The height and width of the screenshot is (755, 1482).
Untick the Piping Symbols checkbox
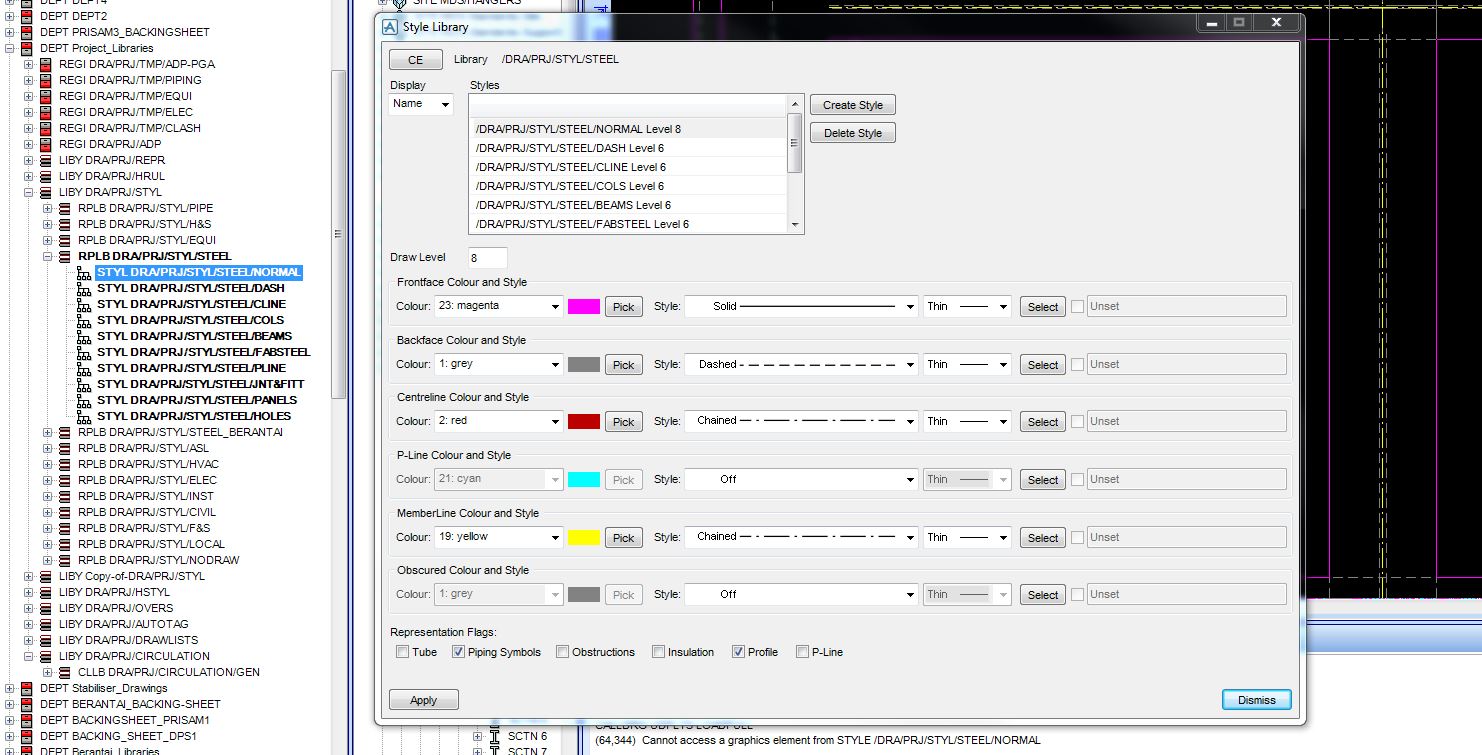tap(458, 652)
